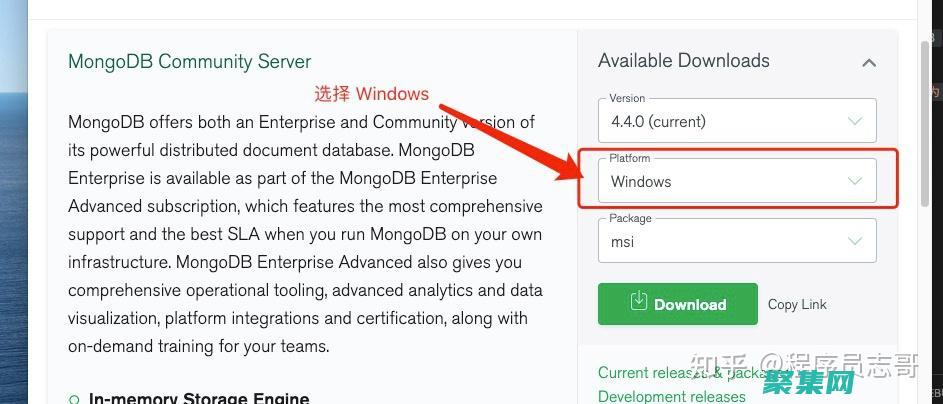Screen dimensions: 943x404
Task: Click the phrase 'on-demand training for your teams.'
Action: tap(199, 347)
